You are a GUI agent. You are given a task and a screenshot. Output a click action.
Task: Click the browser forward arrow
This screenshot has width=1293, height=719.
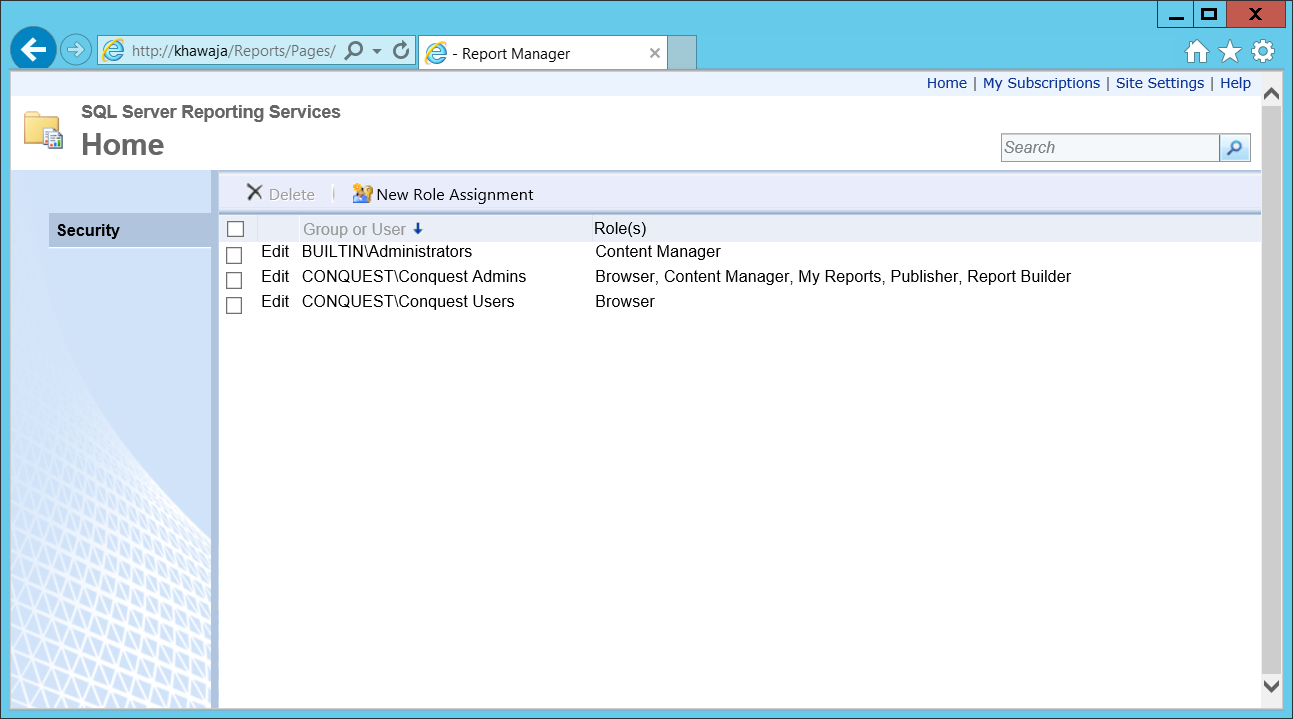coord(76,50)
